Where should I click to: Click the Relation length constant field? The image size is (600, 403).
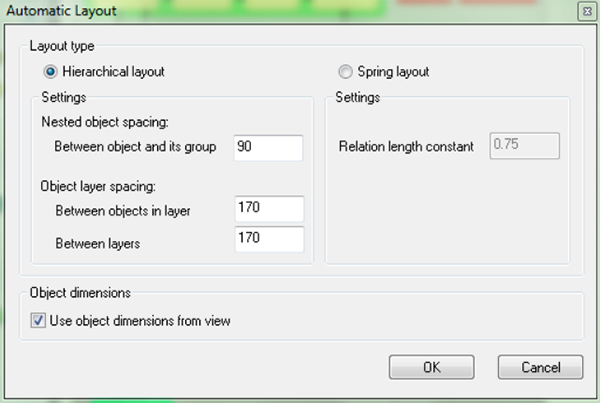pyautogui.click(x=525, y=145)
